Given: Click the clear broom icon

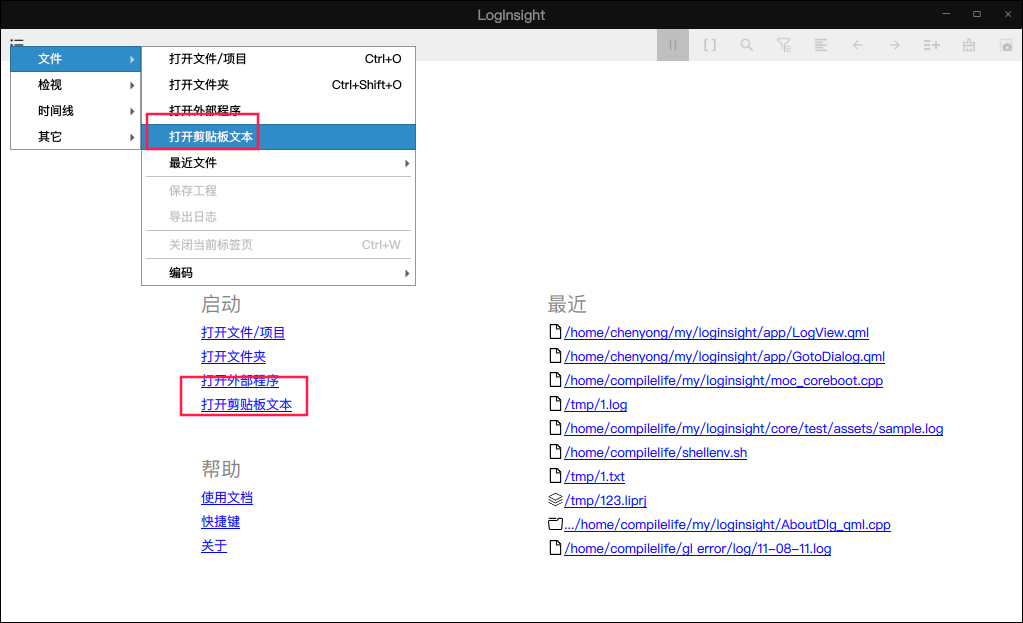Looking at the screenshot, I should click(969, 45).
